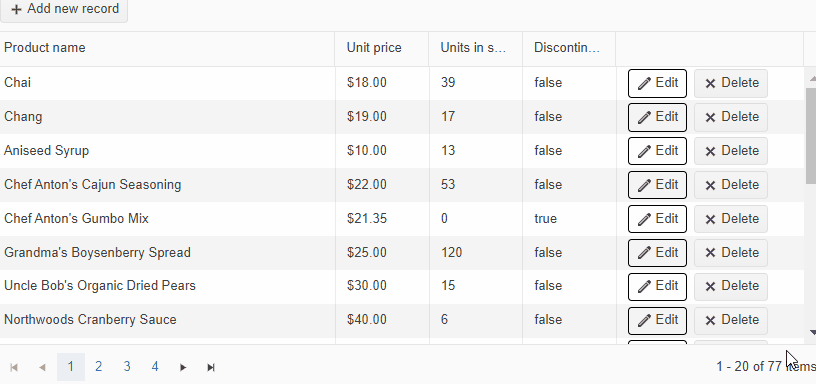The image size is (816, 384).
Task: Click the vertical scrollbar thumb
Action: [811, 136]
